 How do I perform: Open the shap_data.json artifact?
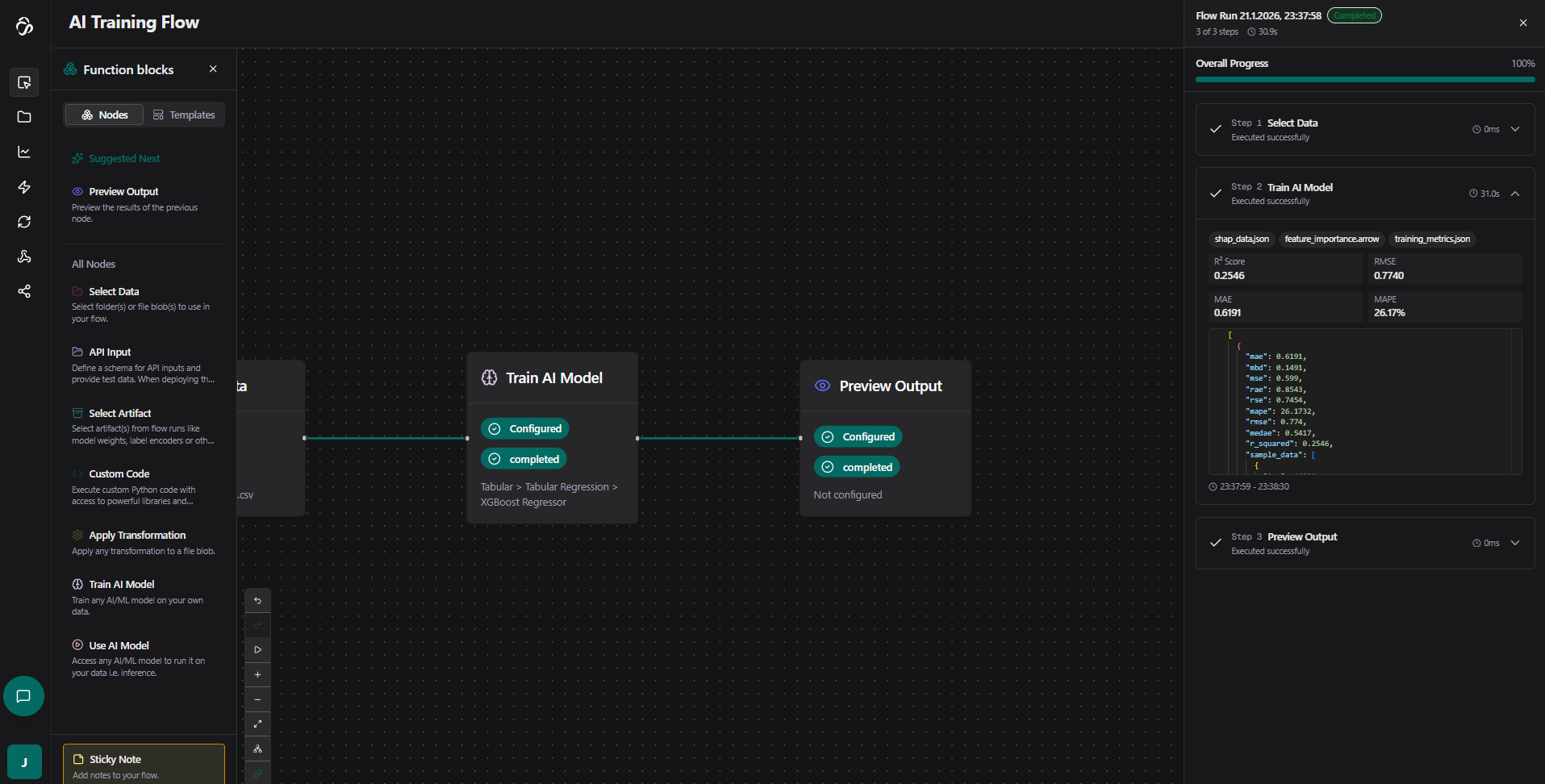point(1242,239)
